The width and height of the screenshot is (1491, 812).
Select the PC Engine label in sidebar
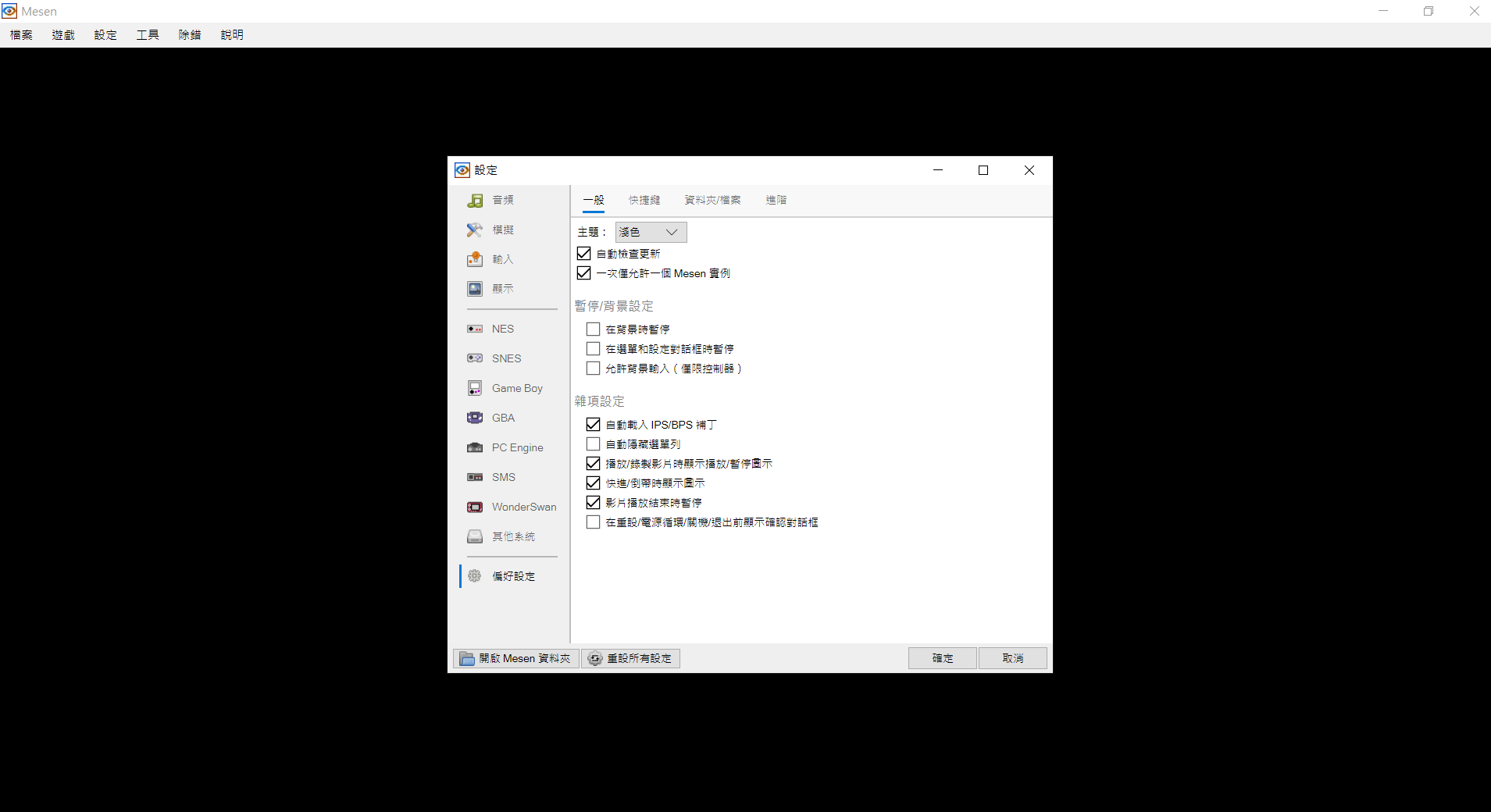tap(518, 447)
